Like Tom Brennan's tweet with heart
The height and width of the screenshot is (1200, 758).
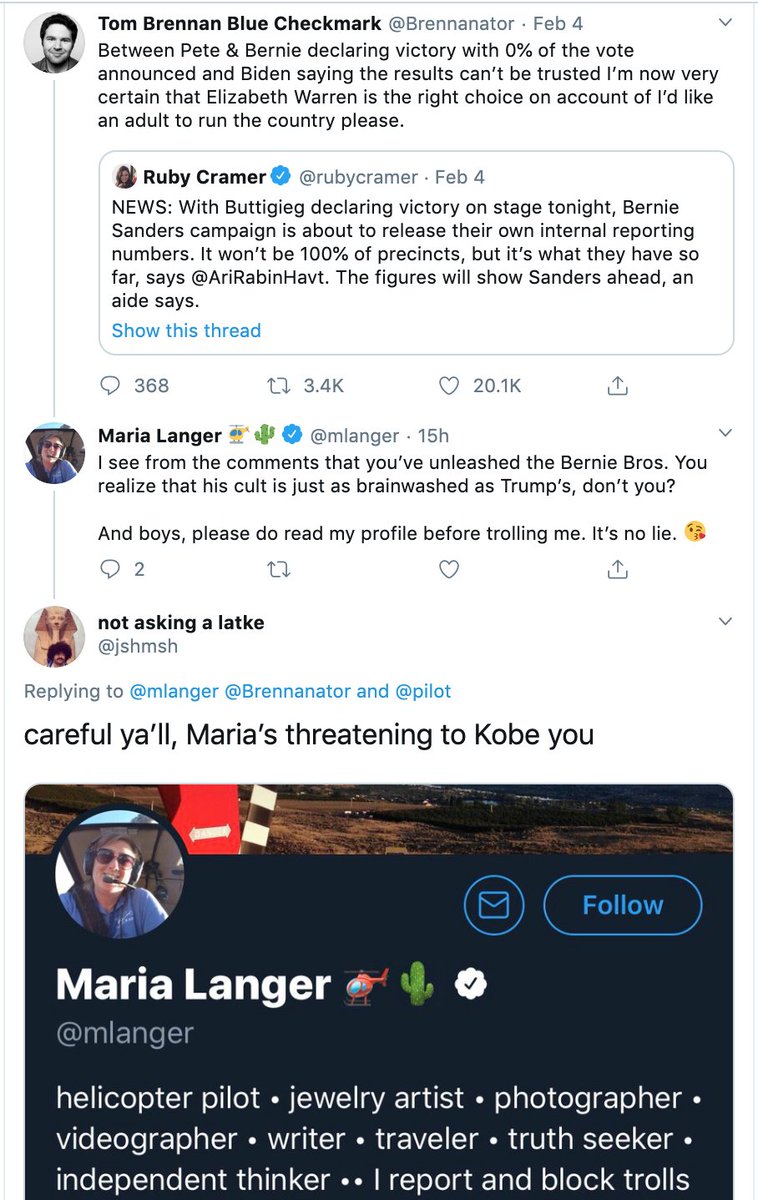pyautogui.click(x=450, y=385)
